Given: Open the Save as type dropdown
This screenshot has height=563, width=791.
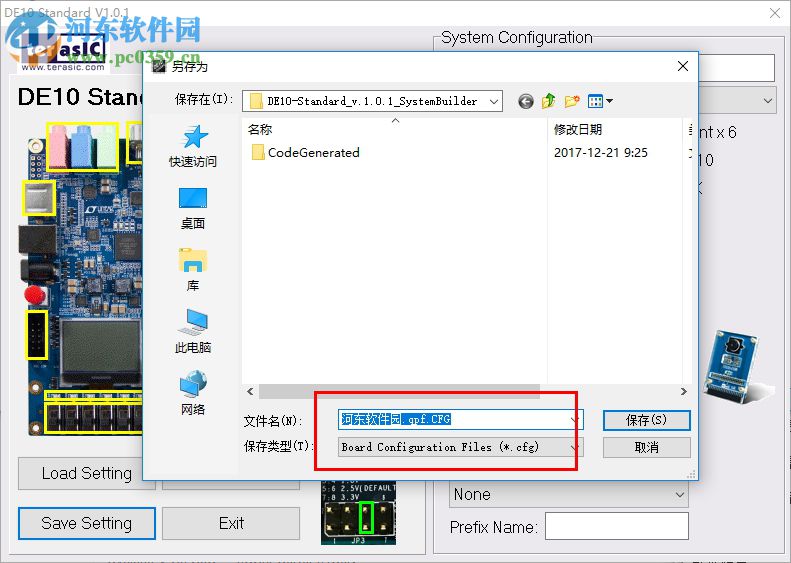Looking at the screenshot, I should pyautogui.click(x=574, y=447).
